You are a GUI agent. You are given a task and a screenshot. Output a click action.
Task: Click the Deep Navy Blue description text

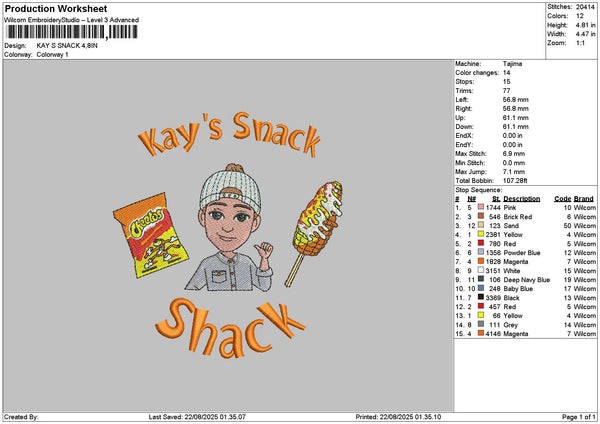pos(527,280)
